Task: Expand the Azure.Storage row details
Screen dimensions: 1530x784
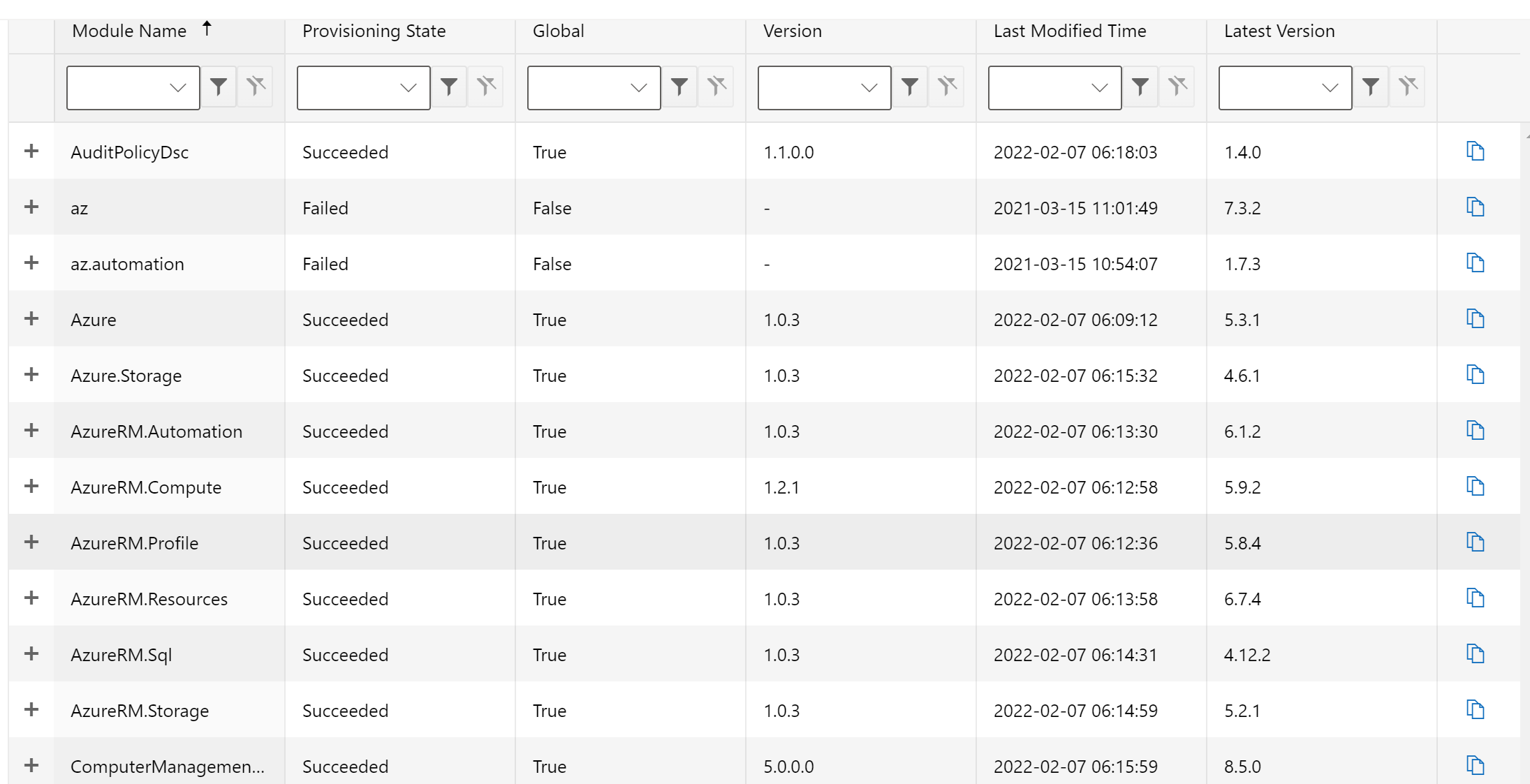Action: pos(31,375)
